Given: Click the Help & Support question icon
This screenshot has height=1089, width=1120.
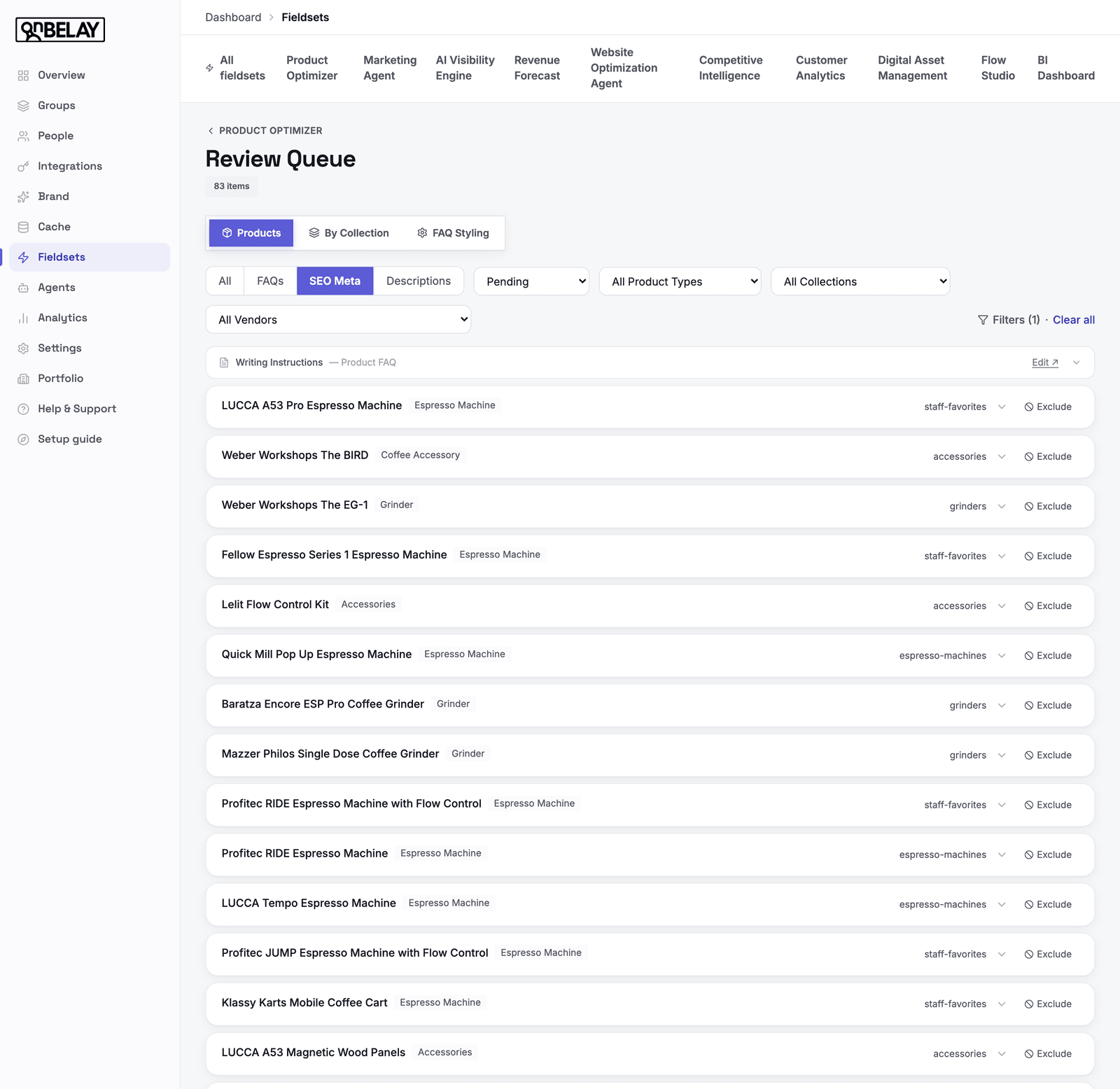Looking at the screenshot, I should tap(23, 409).
